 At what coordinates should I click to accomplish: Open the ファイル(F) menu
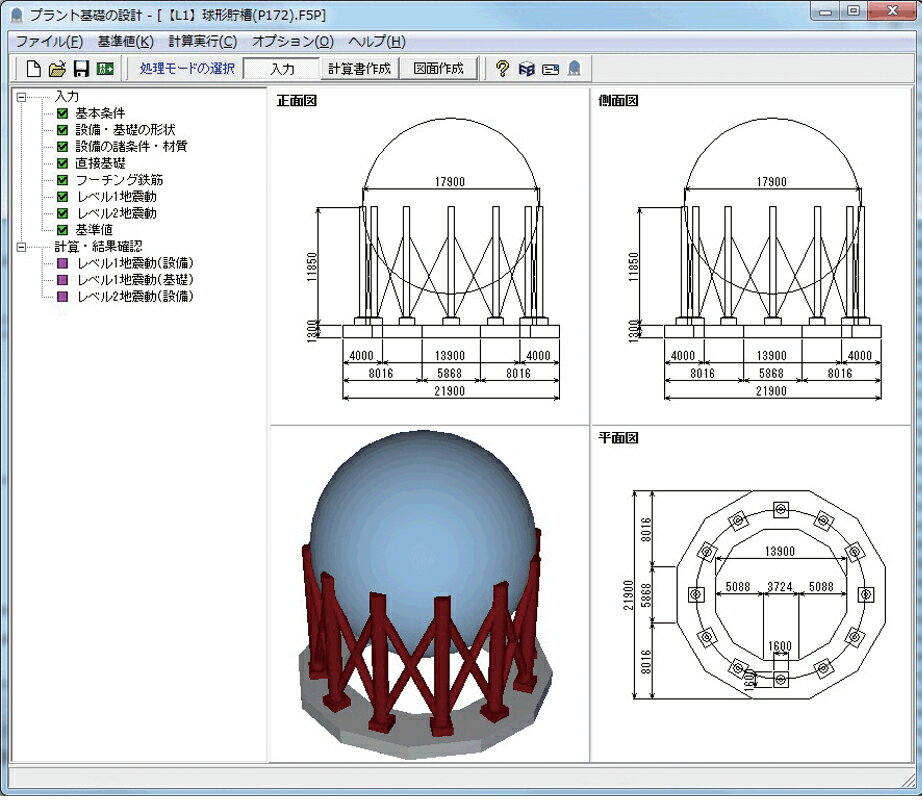49,42
